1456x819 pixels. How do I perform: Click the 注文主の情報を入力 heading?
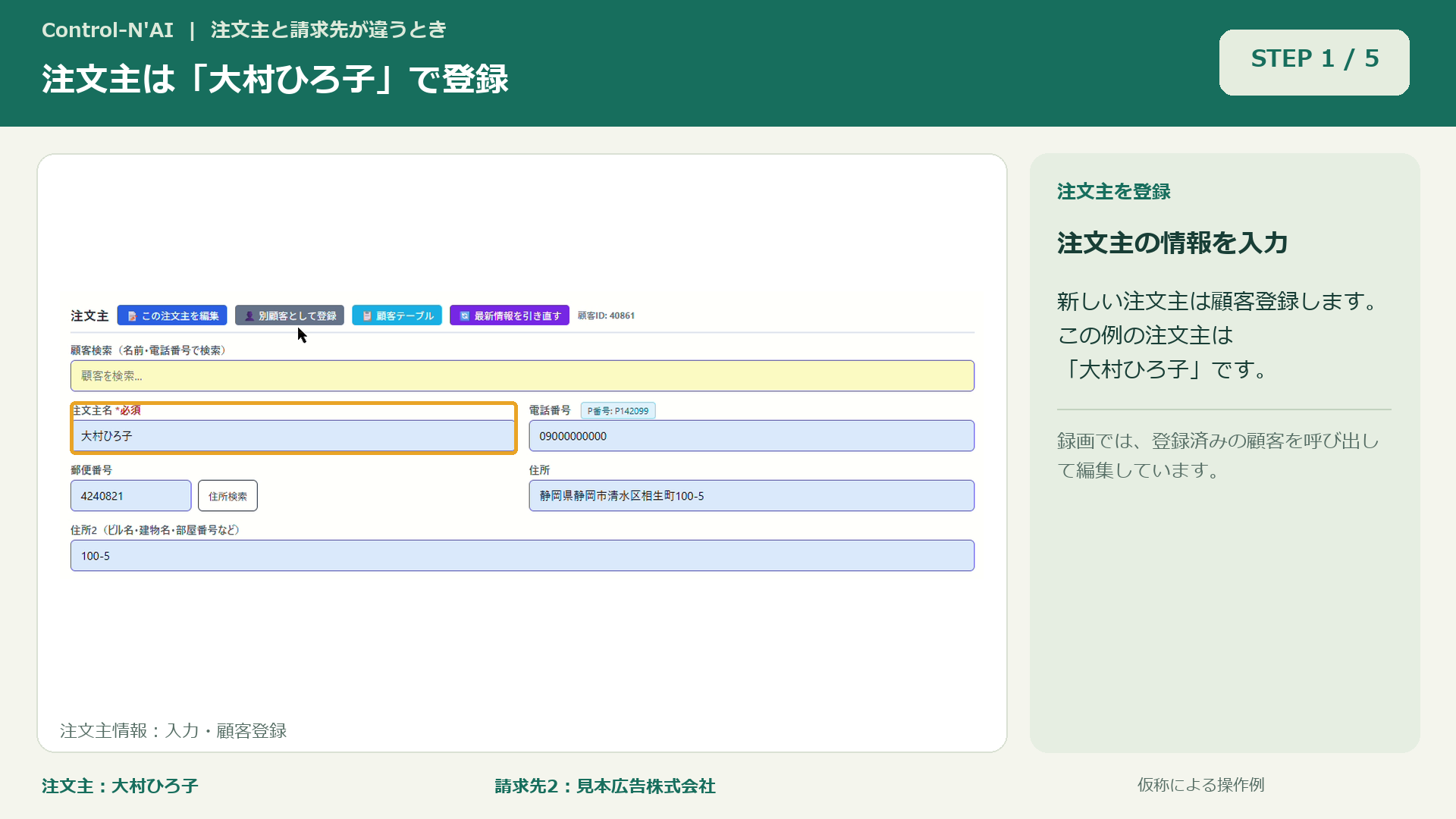pos(1172,243)
